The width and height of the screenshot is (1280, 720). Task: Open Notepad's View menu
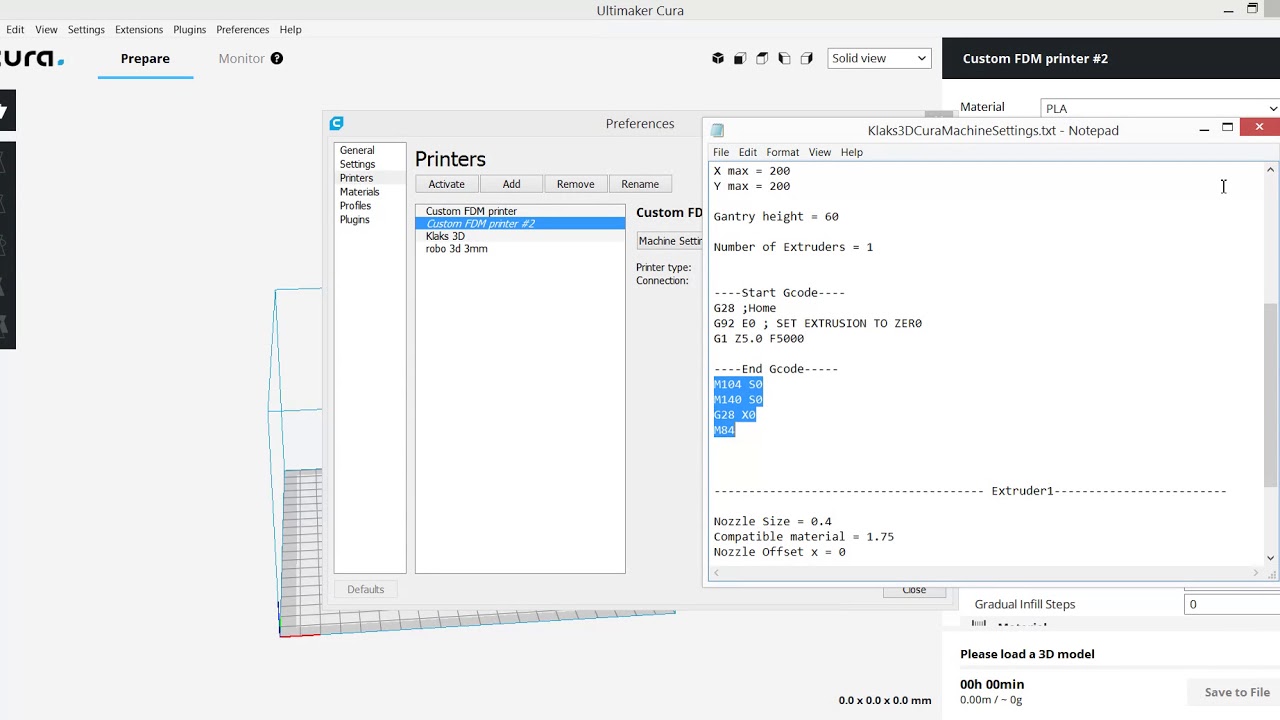point(819,152)
